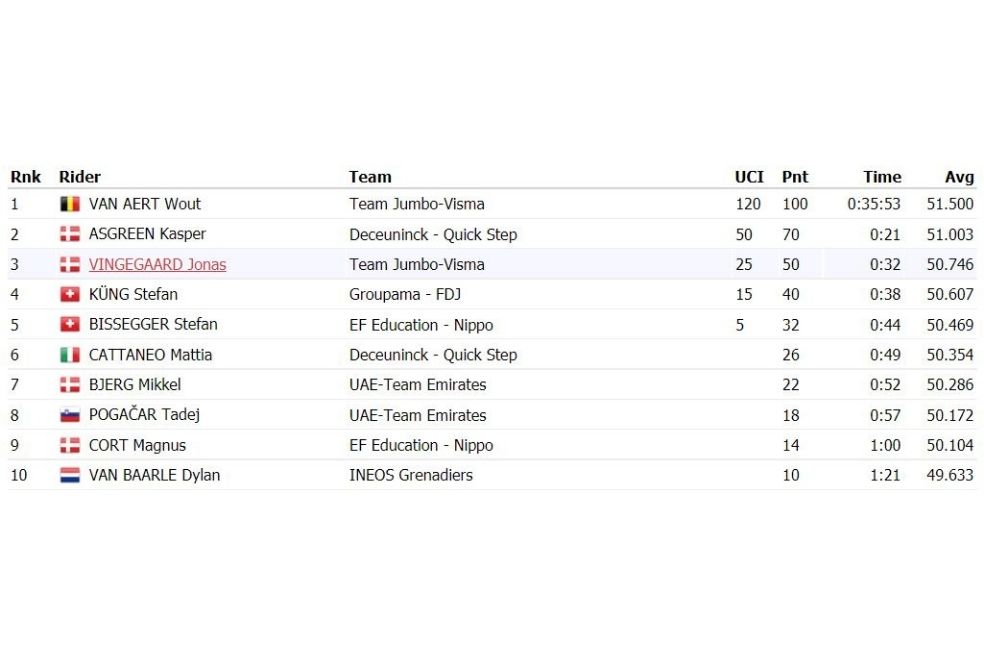This screenshot has width=984, height=655.
Task: Sort by the UCI column header
Action: (x=749, y=177)
